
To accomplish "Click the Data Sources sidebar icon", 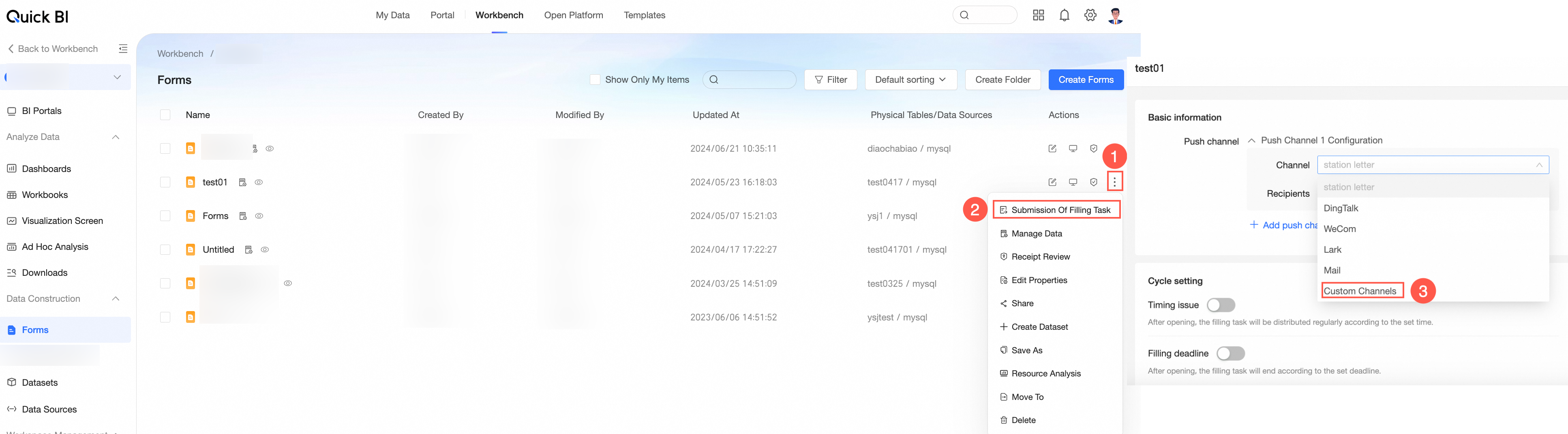I will click(x=12, y=409).
